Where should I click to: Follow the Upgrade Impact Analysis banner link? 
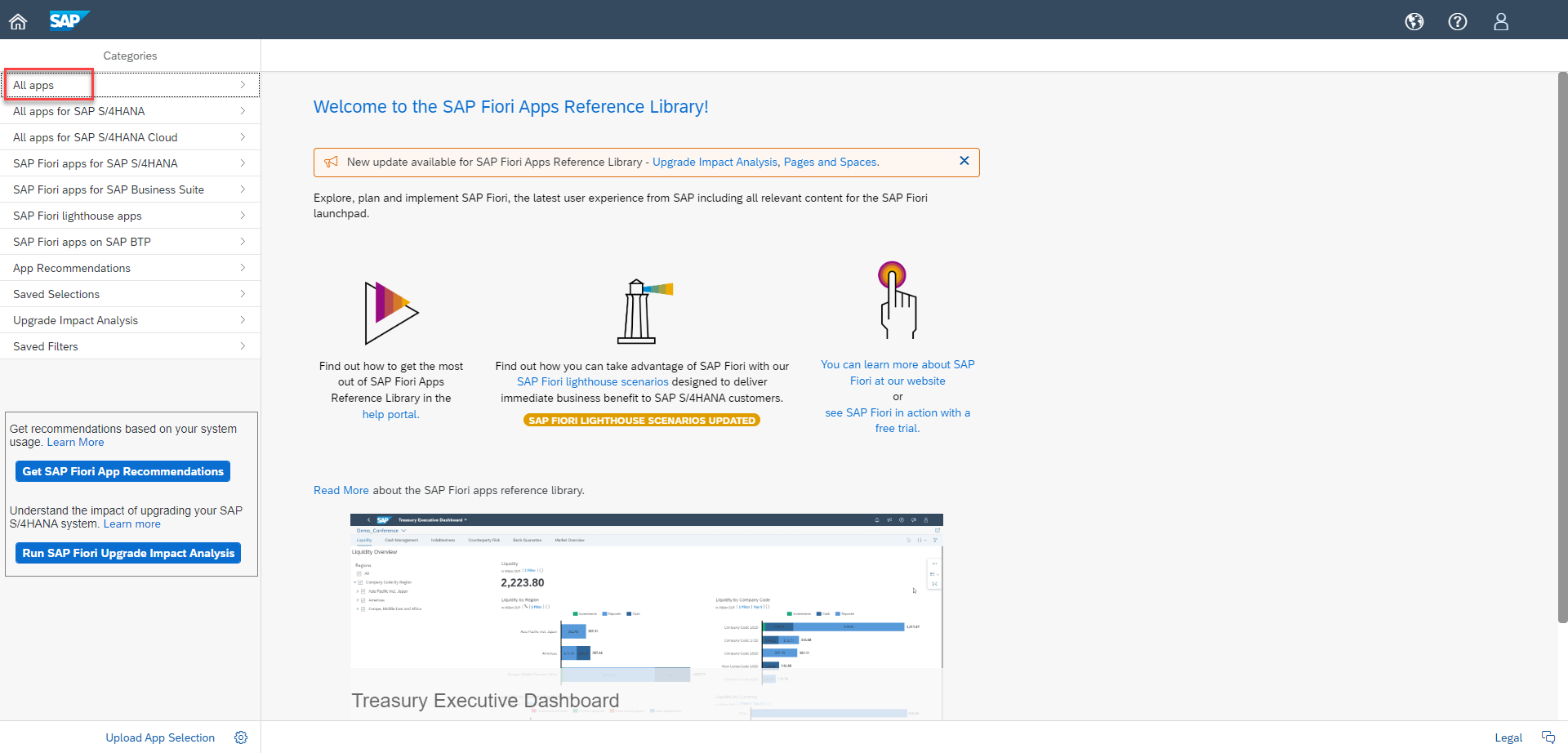tap(715, 162)
